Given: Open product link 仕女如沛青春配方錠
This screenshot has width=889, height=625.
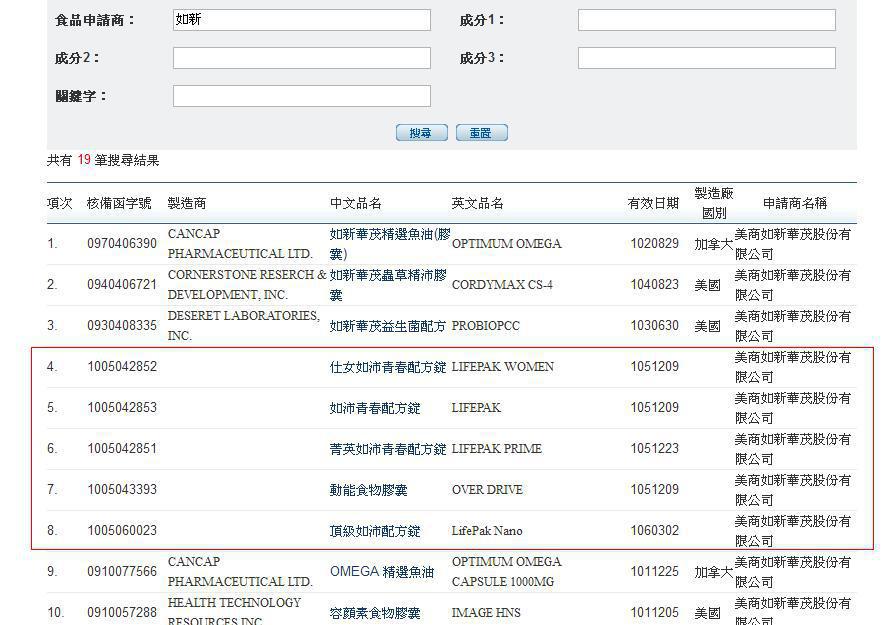Looking at the screenshot, I should coord(388,368).
